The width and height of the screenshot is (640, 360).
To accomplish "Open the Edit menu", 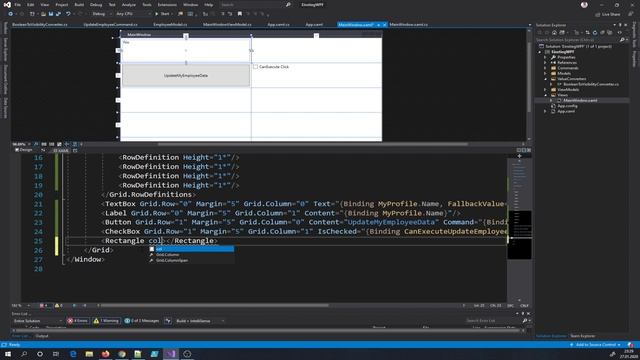I will coord(31,4).
